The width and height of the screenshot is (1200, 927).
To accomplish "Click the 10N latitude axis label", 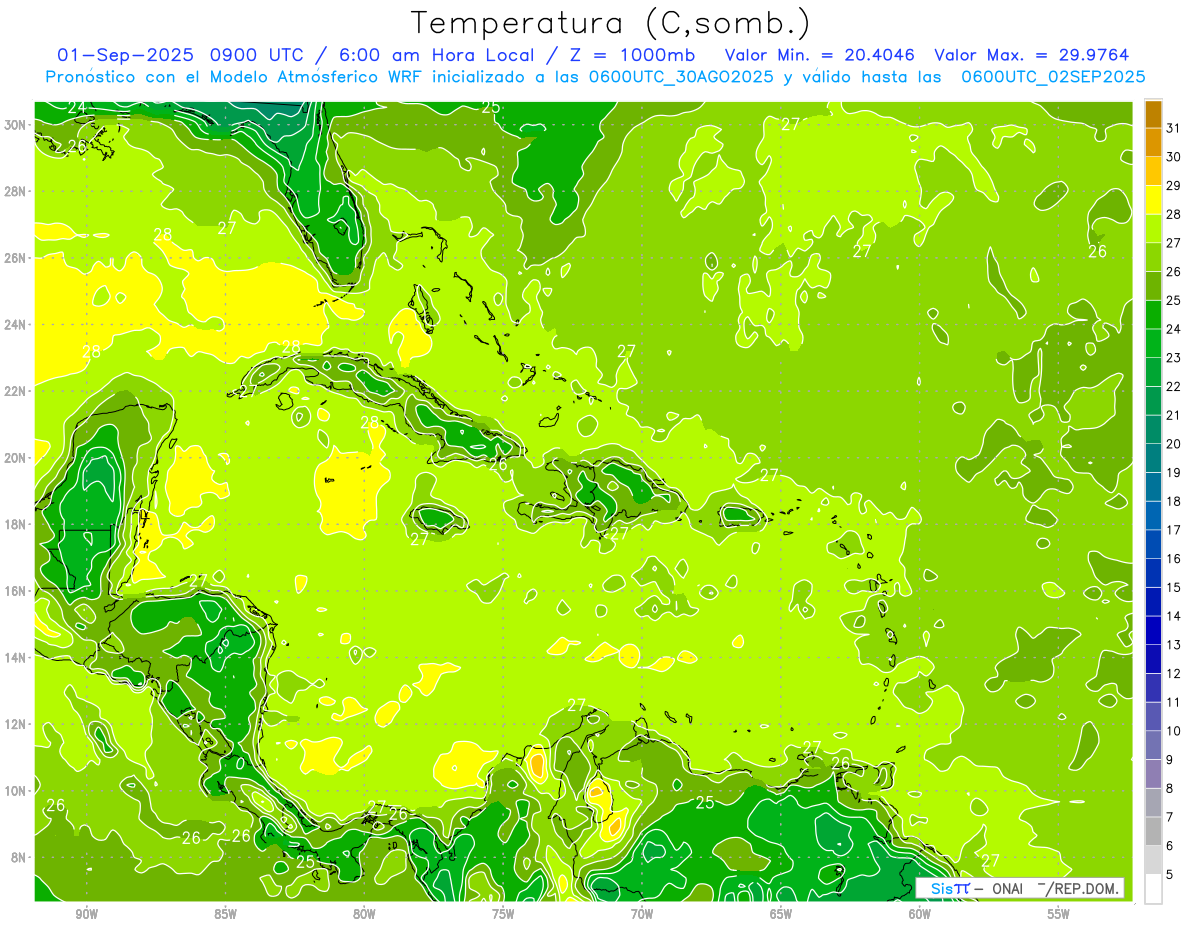I will coord(16,791).
